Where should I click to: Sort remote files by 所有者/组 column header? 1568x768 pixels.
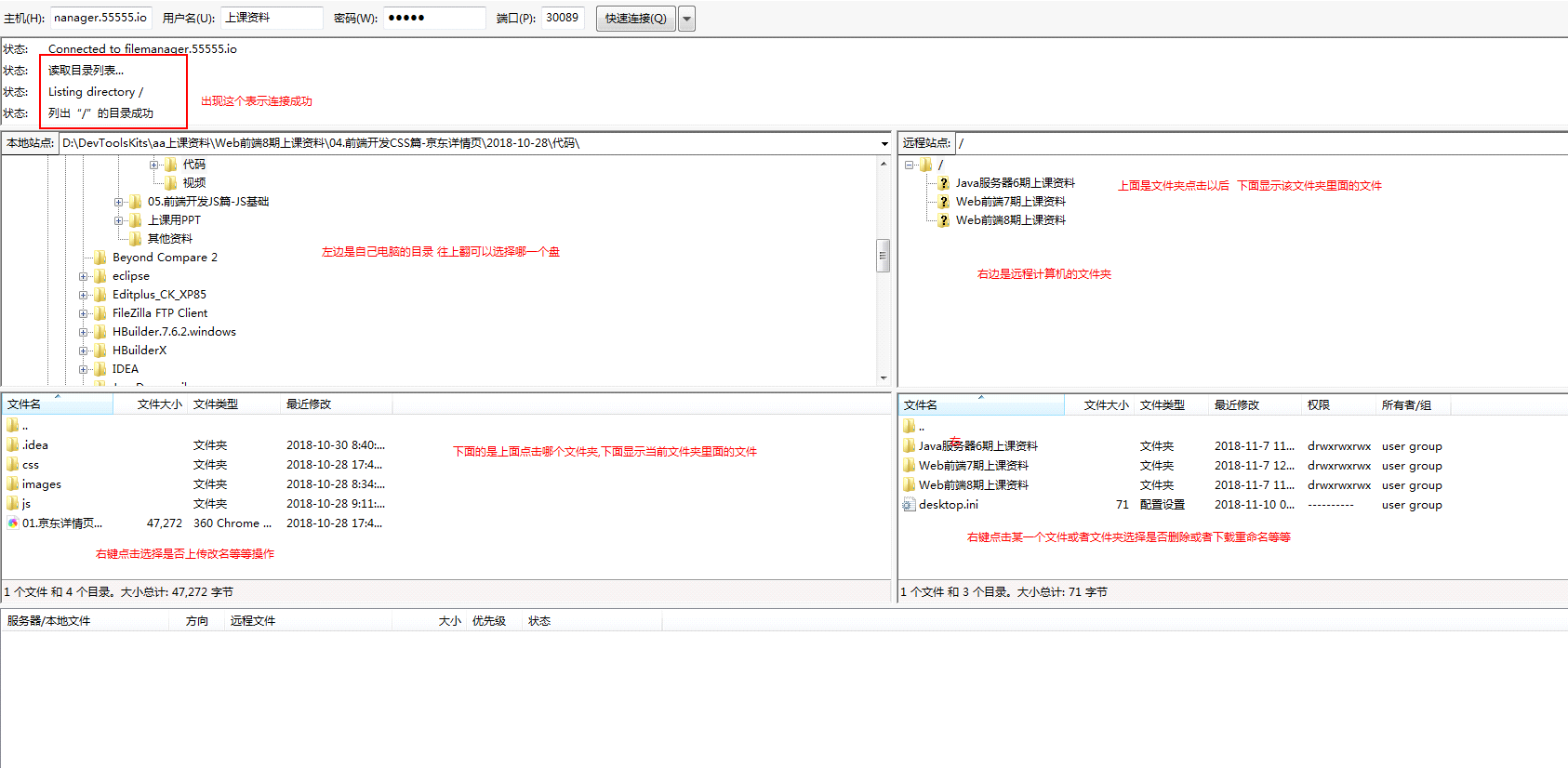coord(1413,405)
